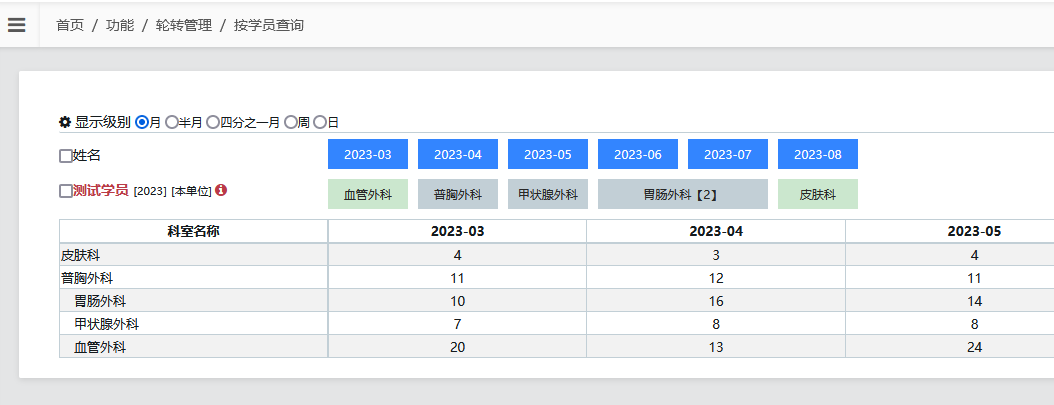Image resolution: width=1054 pixels, height=405 pixels.
Task: Click value 12 in the 普胸外科 row
Action: pyautogui.click(x=716, y=278)
